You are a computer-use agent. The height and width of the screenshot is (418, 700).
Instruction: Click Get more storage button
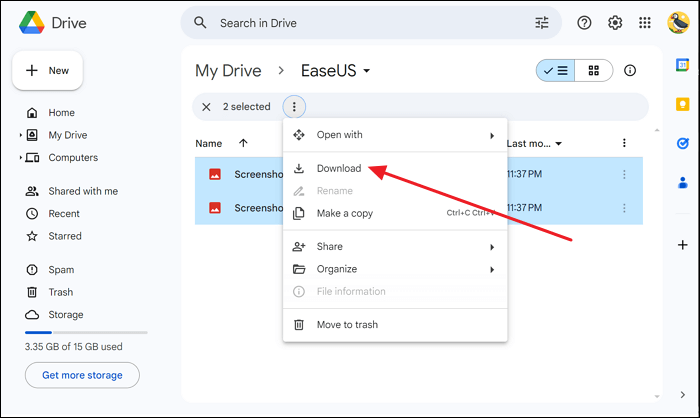(82, 375)
